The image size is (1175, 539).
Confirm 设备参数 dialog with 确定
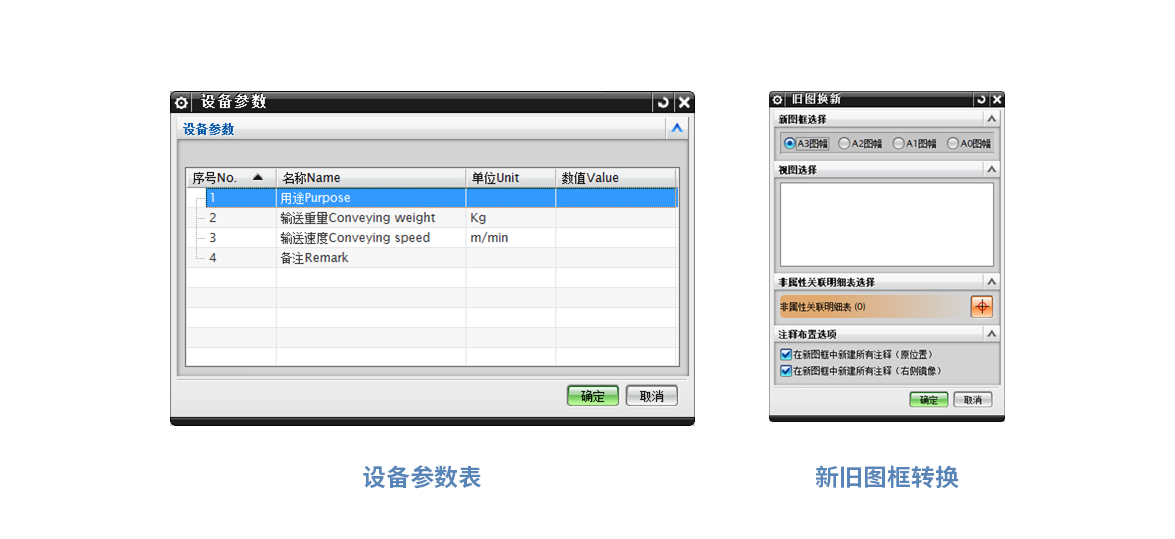(593, 396)
